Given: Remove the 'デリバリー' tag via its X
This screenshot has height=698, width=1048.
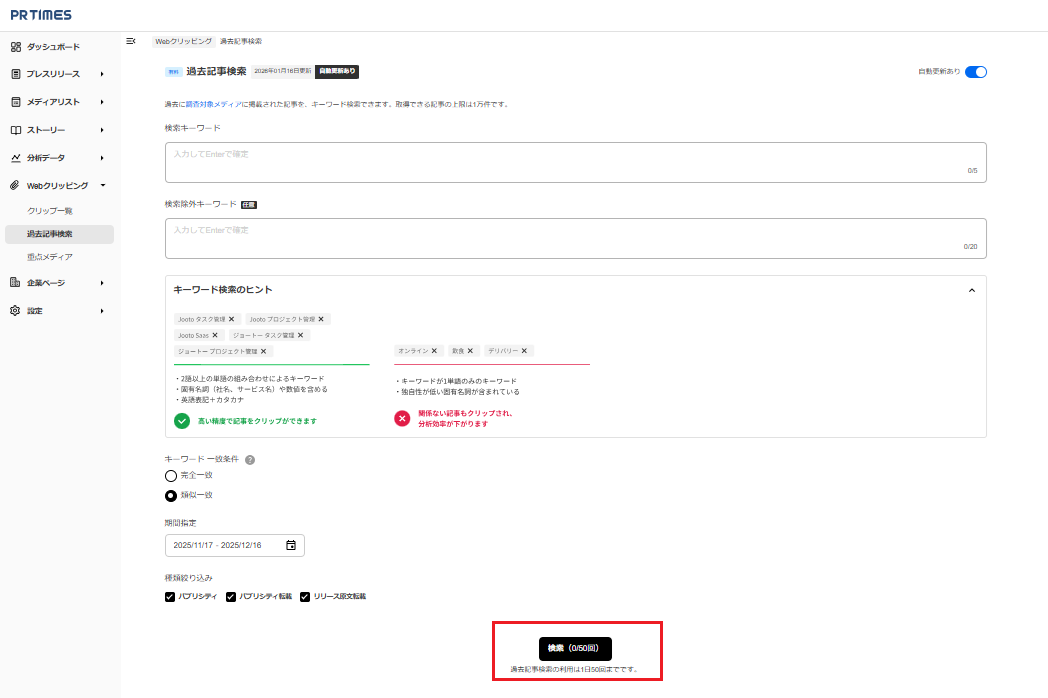Looking at the screenshot, I should [525, 351].
